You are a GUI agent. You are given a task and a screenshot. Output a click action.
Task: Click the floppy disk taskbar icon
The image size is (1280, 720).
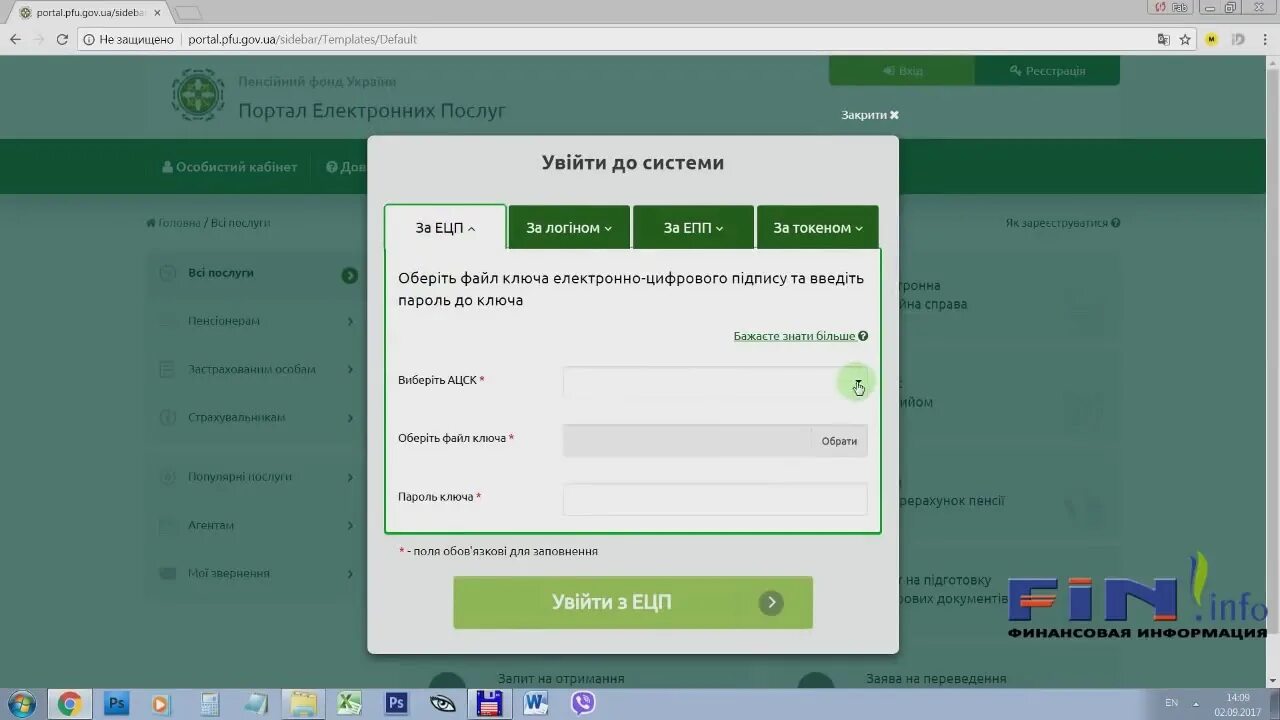(489, 704)
